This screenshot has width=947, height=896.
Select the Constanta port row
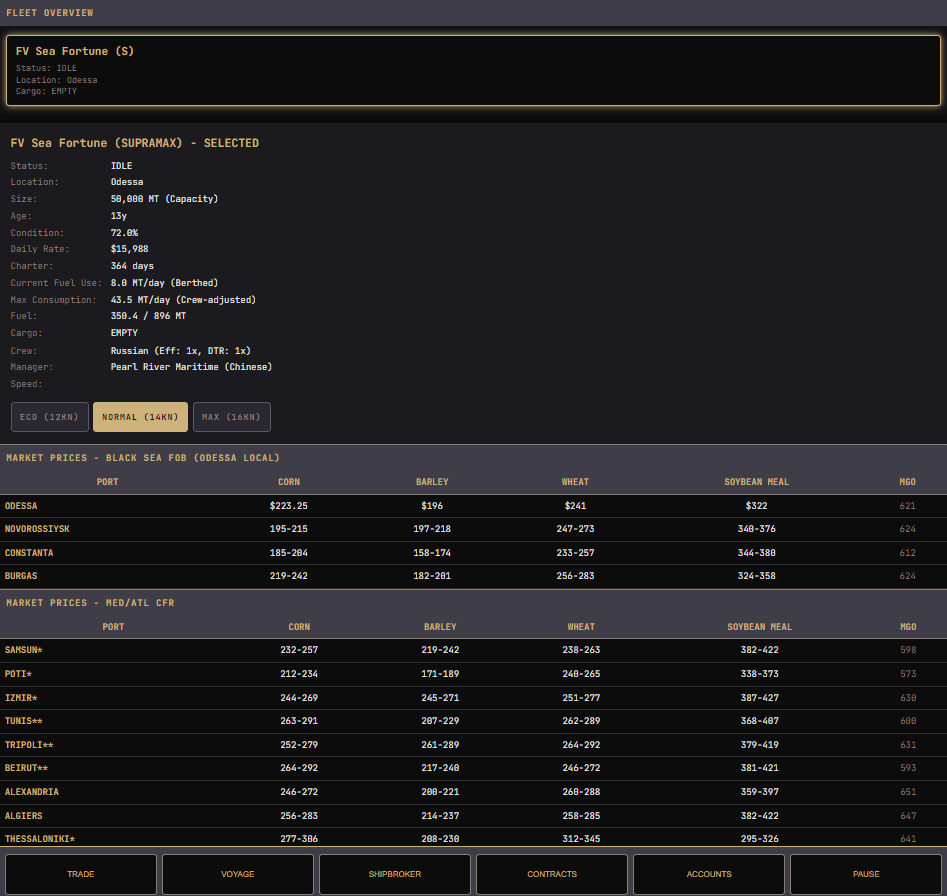pos(474,552)
